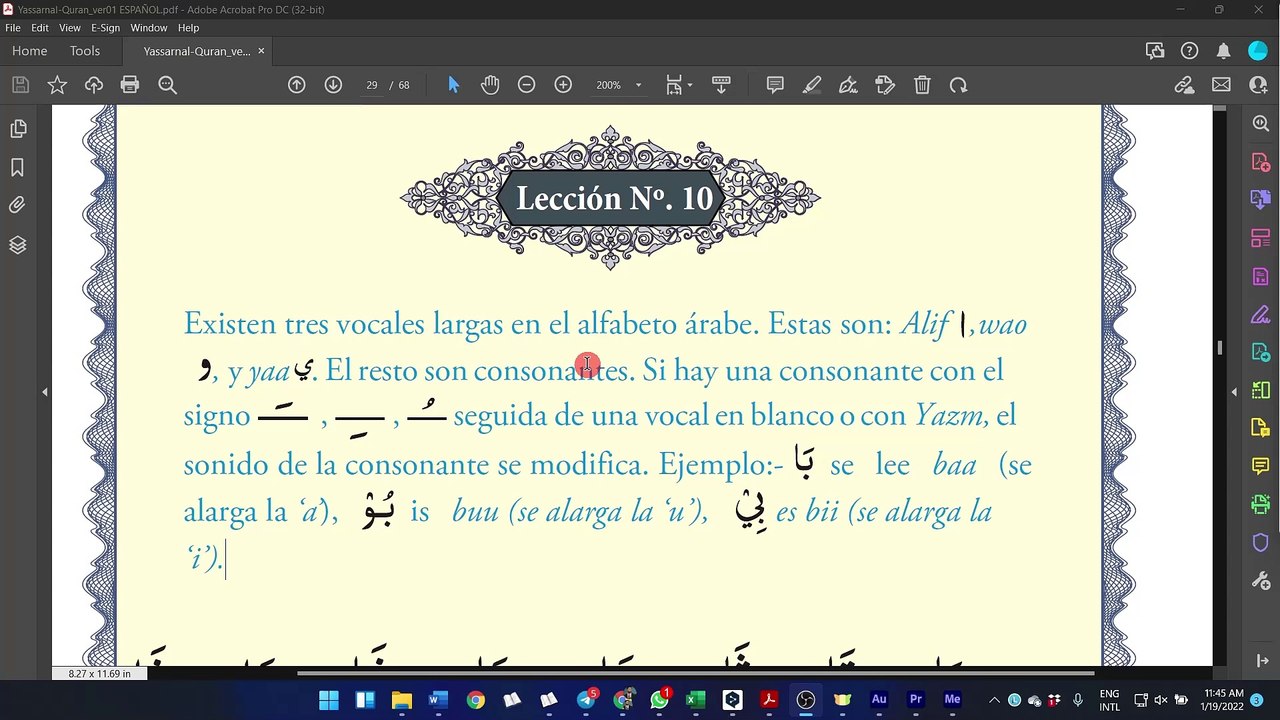Viewport: 1280px width, 720px height.
Task: Open Adobe Audition from the taskbar
Action: [879, 700]
